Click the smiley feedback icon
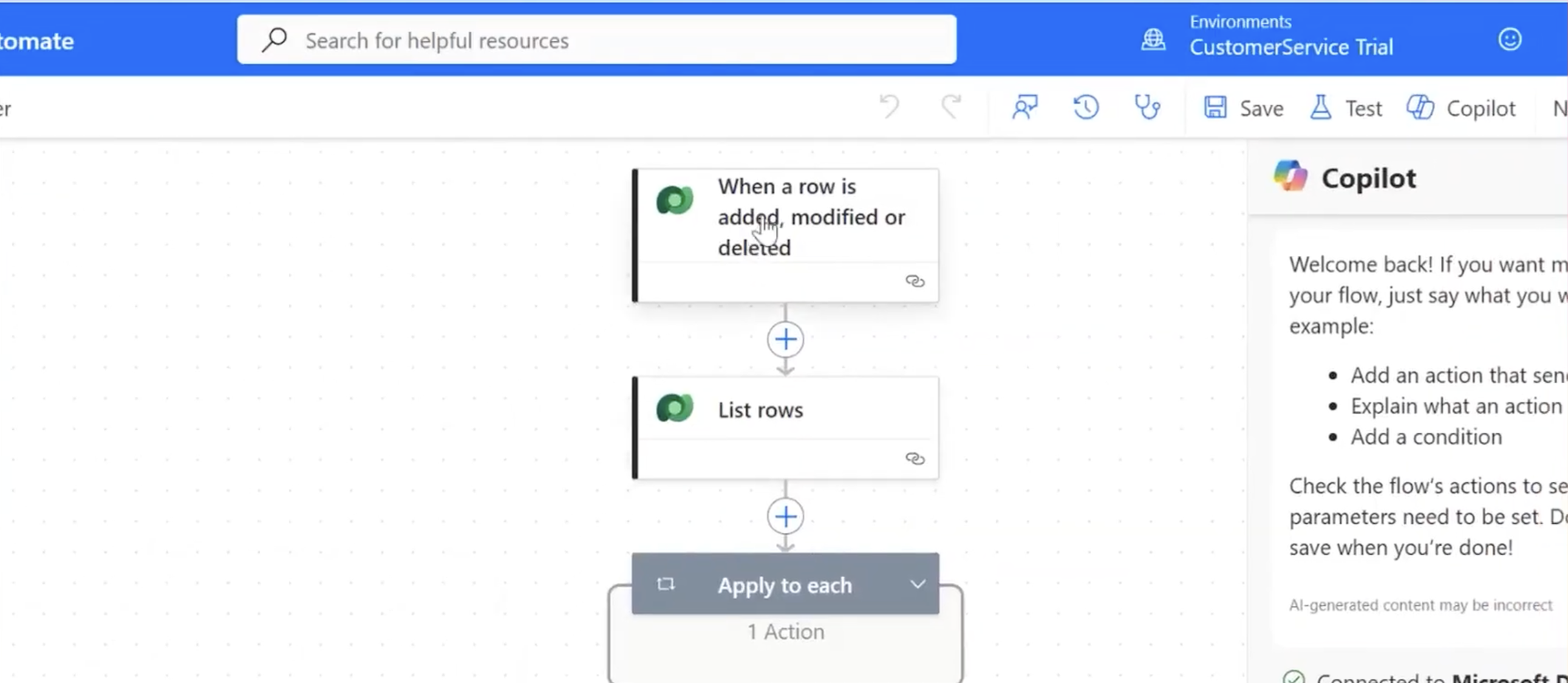Image resolution: width=1568 pixels, height=683 pixels. pyautogui.click(x=1510, y=39)
